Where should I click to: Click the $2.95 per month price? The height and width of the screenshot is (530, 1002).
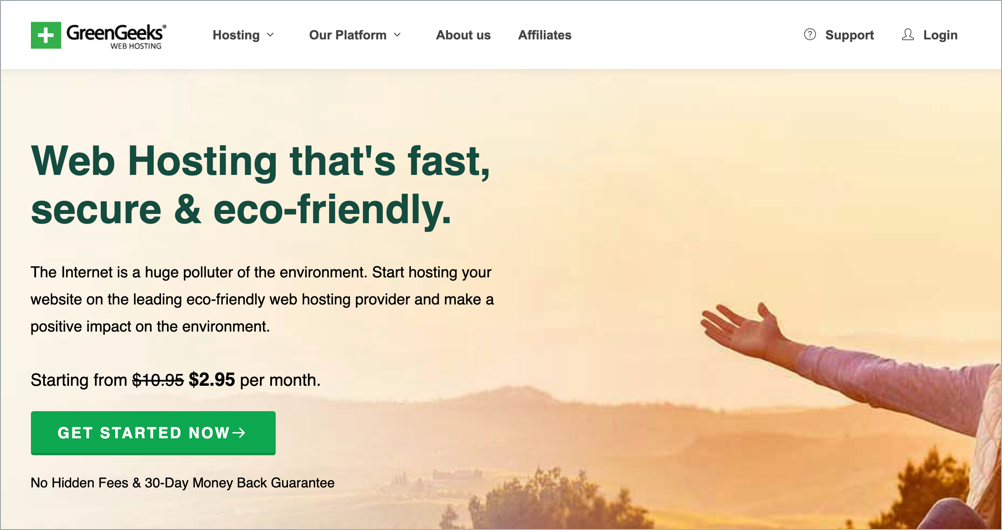[x=254, y=380]
